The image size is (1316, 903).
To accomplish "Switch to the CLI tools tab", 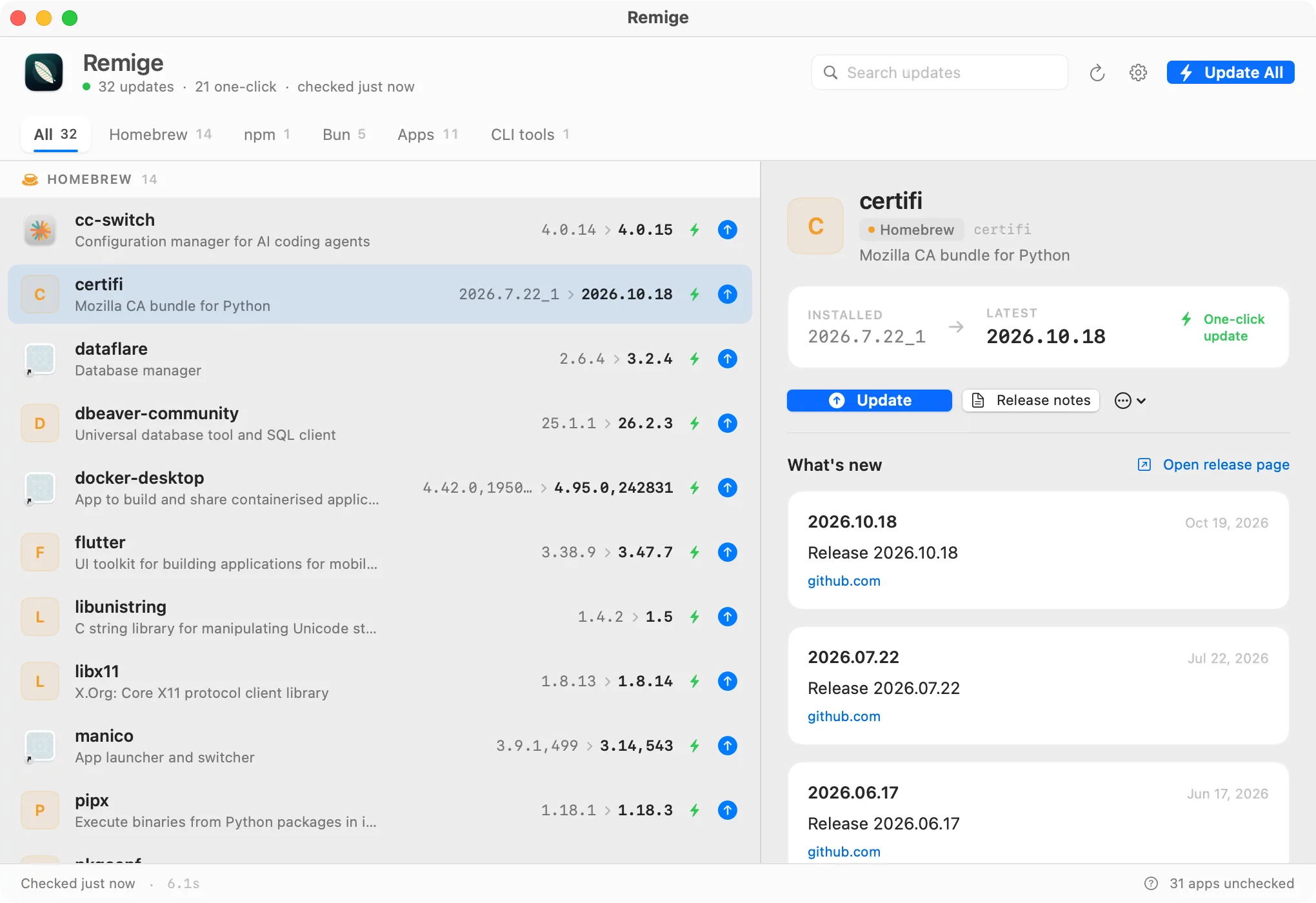I will tap(530, 134).
